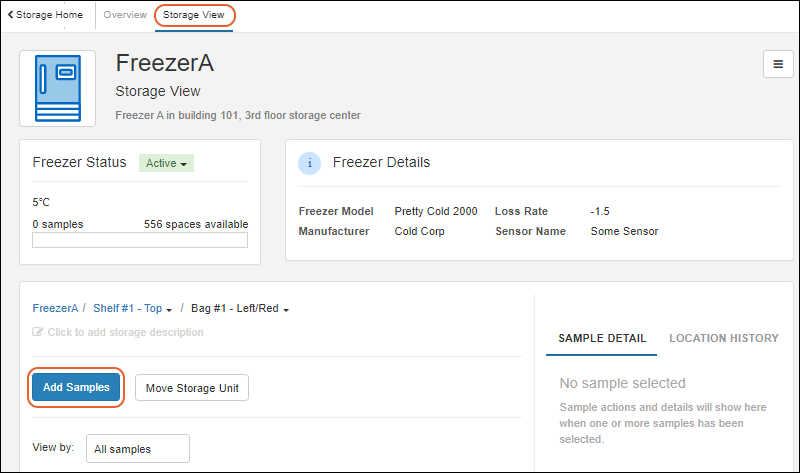Click the 556 spaces available label
Screen dimensions: 800x473
196,224
